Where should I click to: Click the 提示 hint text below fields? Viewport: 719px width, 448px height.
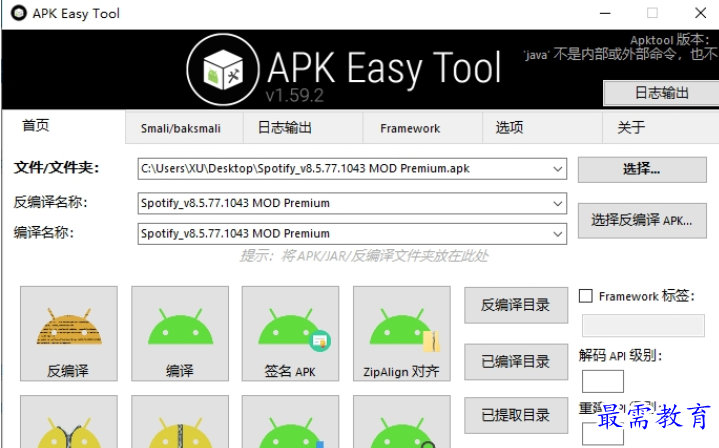tap(364, 256)
